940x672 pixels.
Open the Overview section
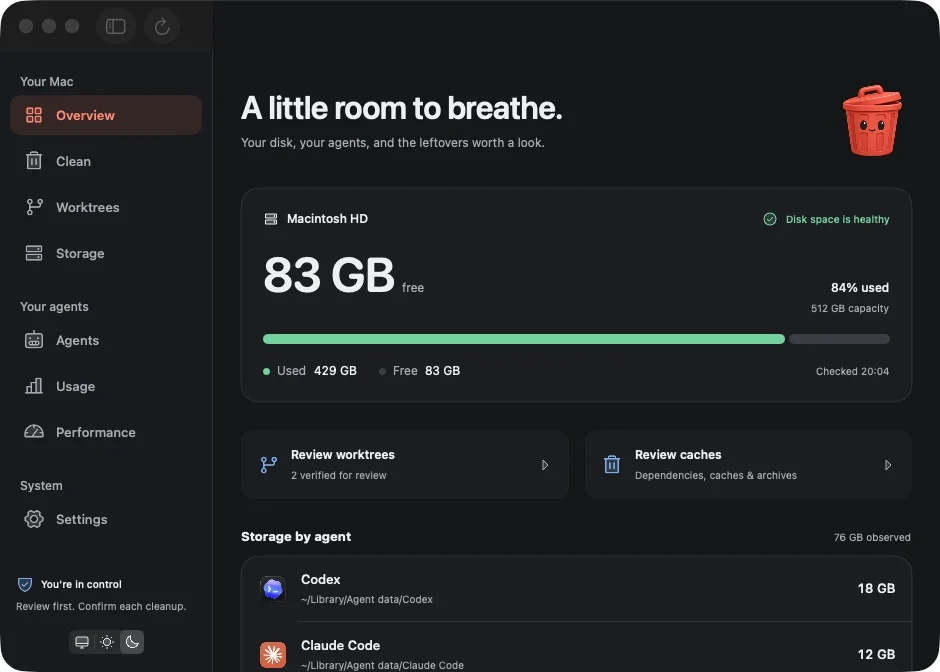click(x=106, y=115)
